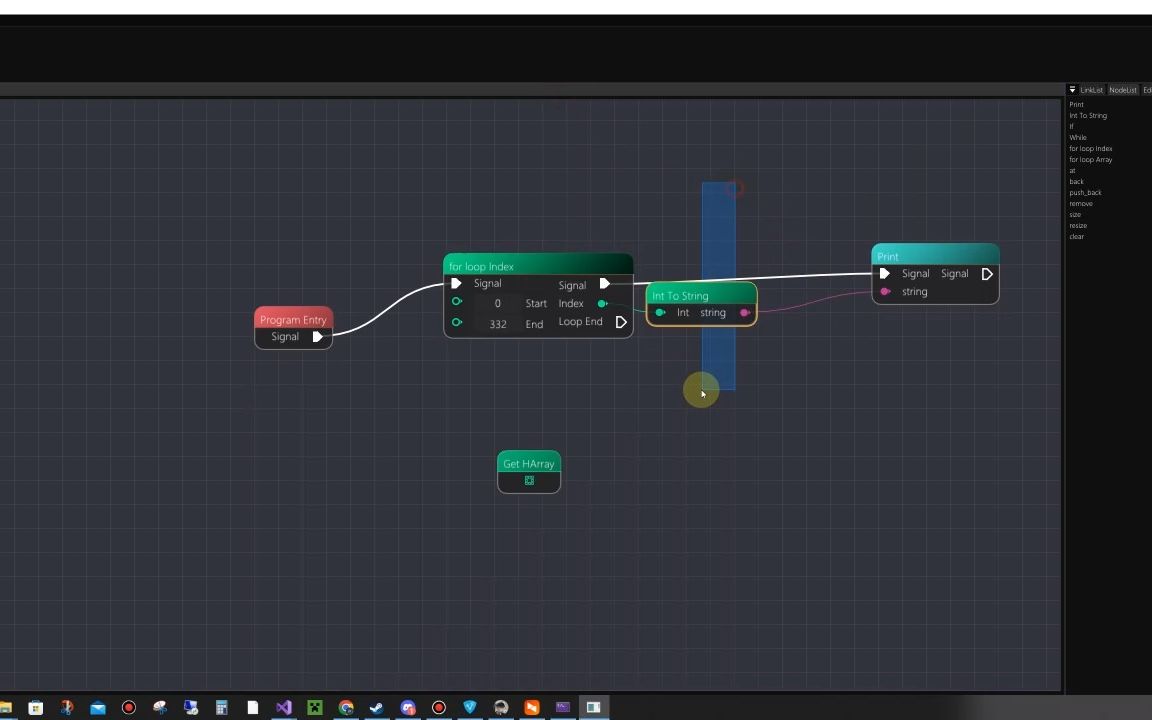Click the End input pin on for loop
This screenshot has height=720, width=1152.
(457, 323)
